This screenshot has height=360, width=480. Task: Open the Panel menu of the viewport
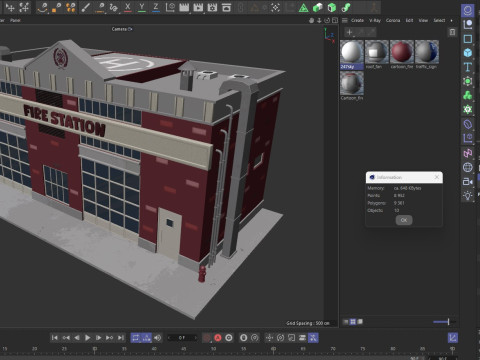15,20
